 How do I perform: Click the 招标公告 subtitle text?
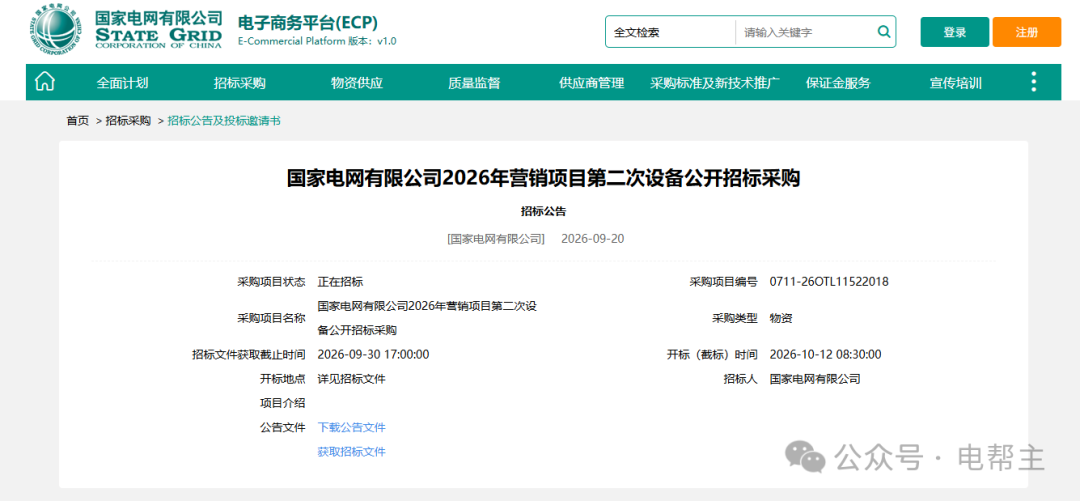543,211
